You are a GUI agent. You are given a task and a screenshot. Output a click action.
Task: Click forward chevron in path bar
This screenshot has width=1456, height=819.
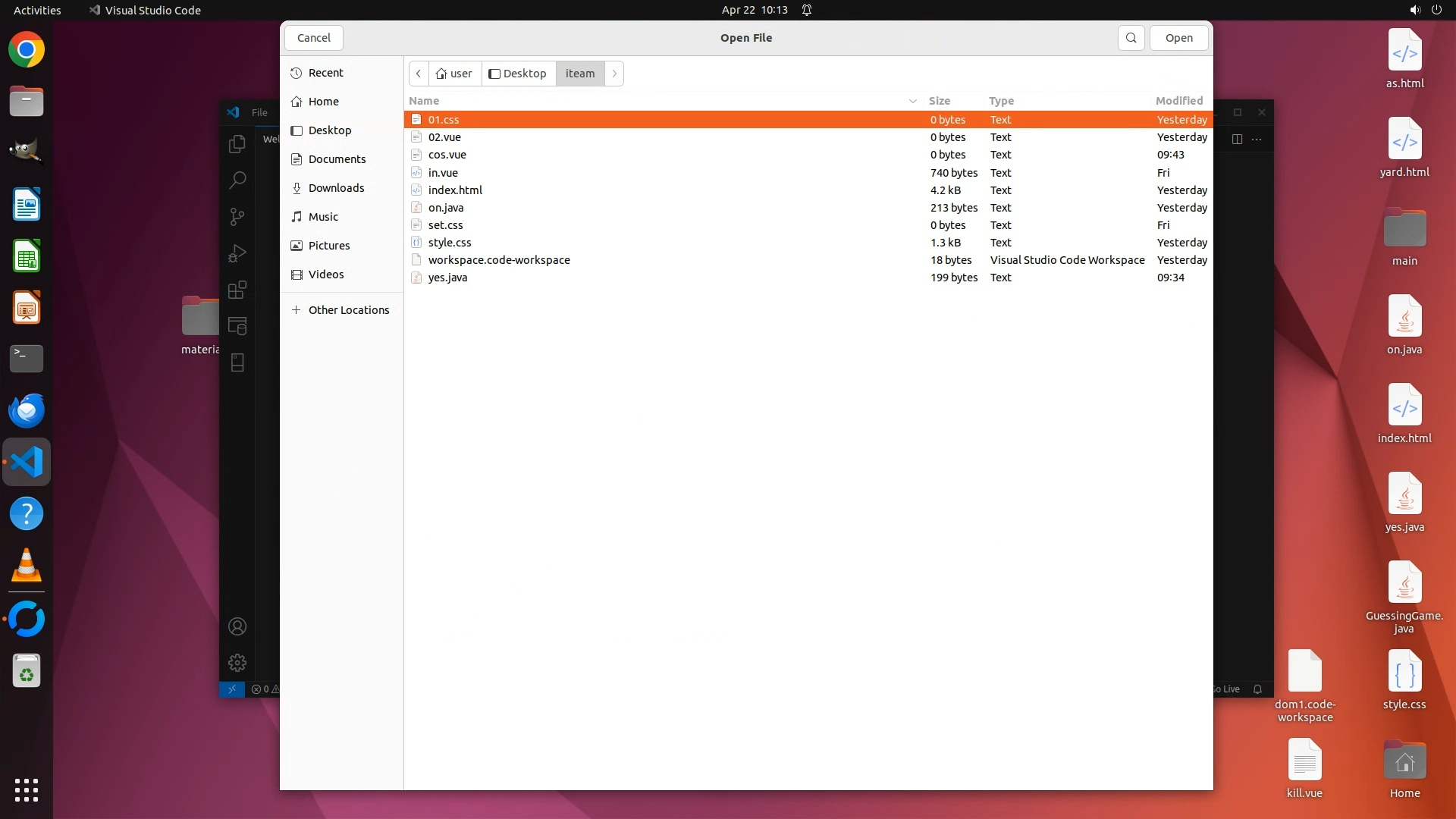point(614,74)
